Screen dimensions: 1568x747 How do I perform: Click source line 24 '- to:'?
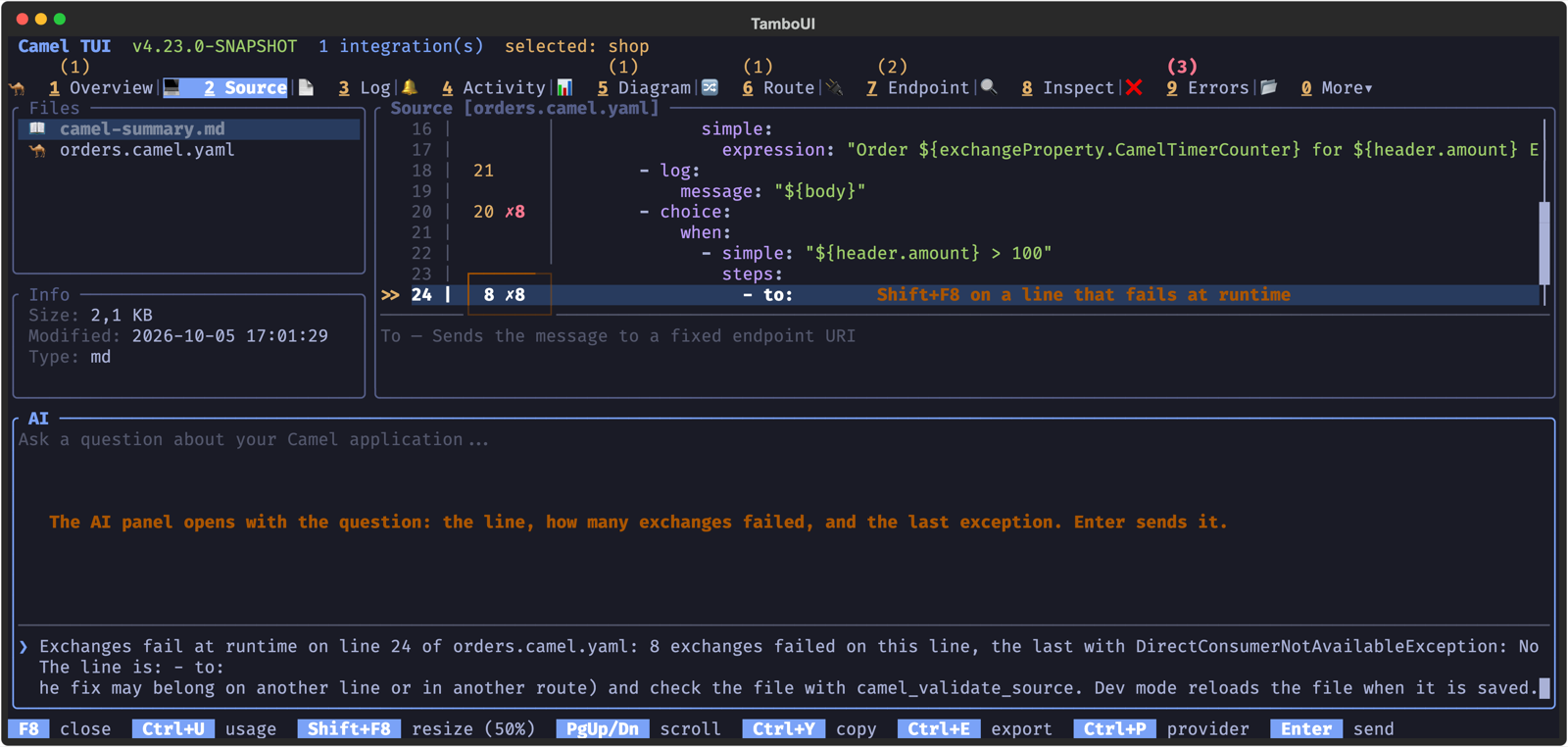pyautogui.click(x=767, y=295)
